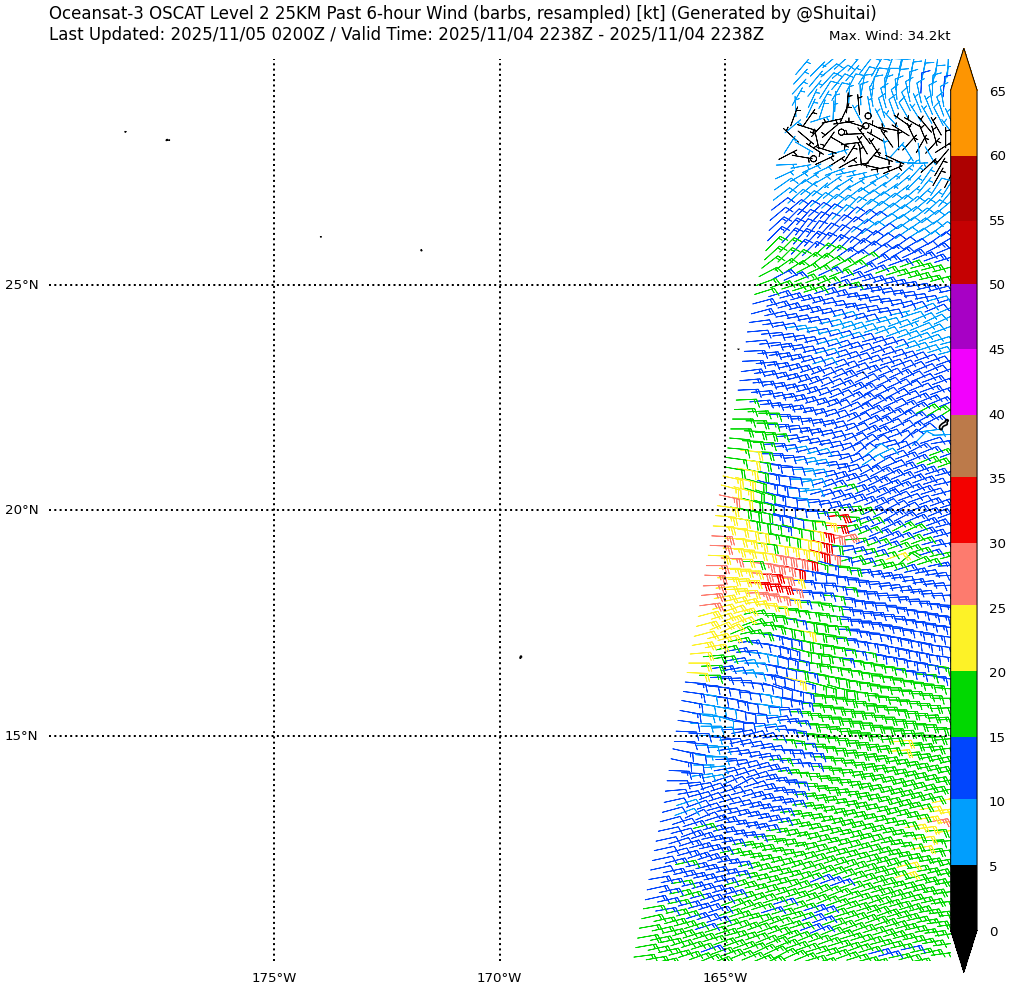This screenshot has width=1010, height=989.
Task: Click the light blue 5–10 kt segment
Action: pyautogui.click(x=963, y=833)
